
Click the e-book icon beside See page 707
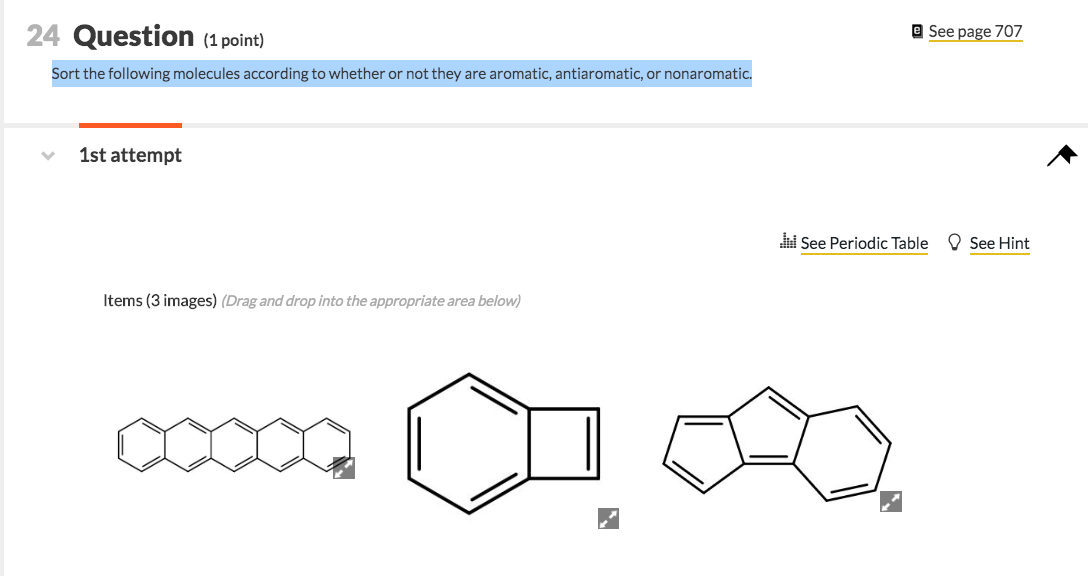pyautogui.click(x=916, y=31)
